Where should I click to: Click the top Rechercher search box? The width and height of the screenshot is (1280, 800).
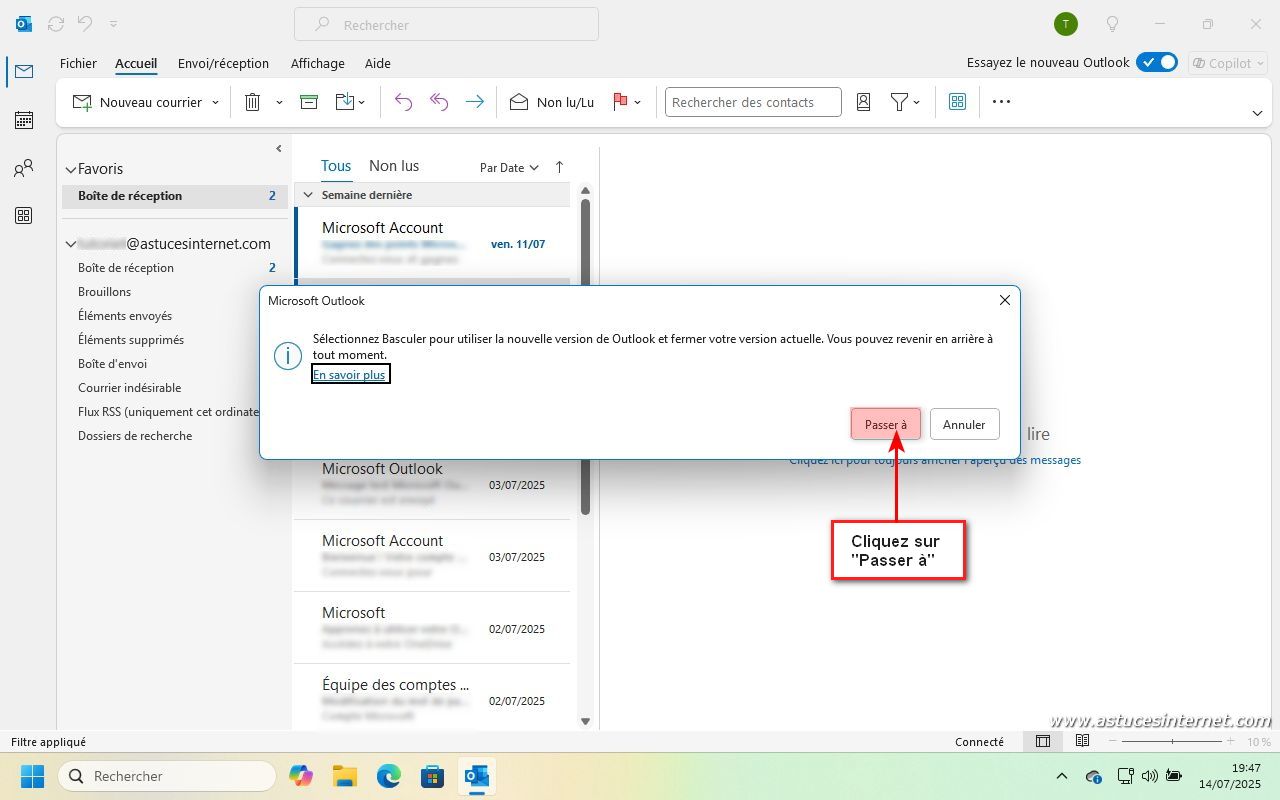click(x=446, y=24)
